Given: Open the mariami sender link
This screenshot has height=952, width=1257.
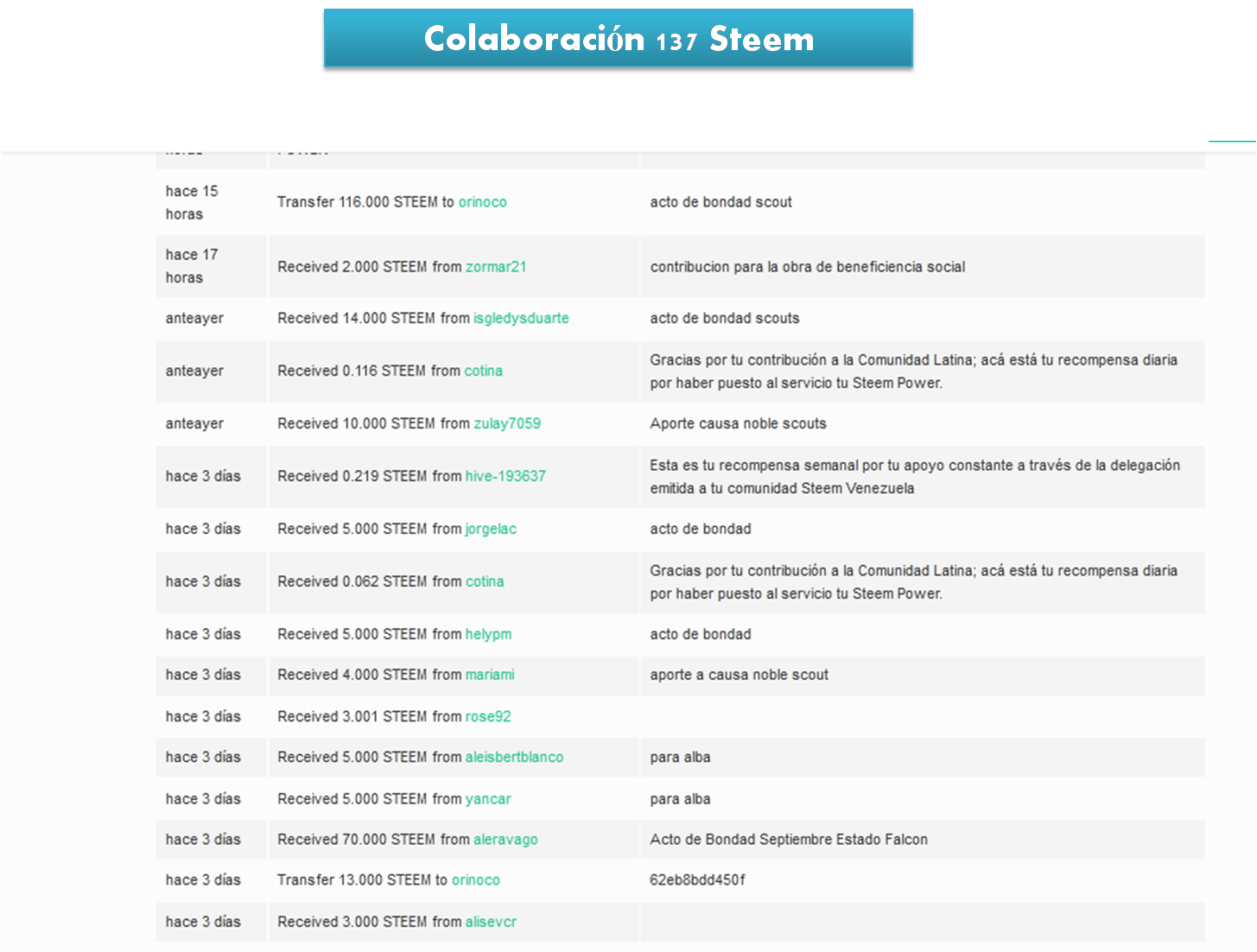Looking at the screenshot, I should pyautogui.click(x=490, y=675).
